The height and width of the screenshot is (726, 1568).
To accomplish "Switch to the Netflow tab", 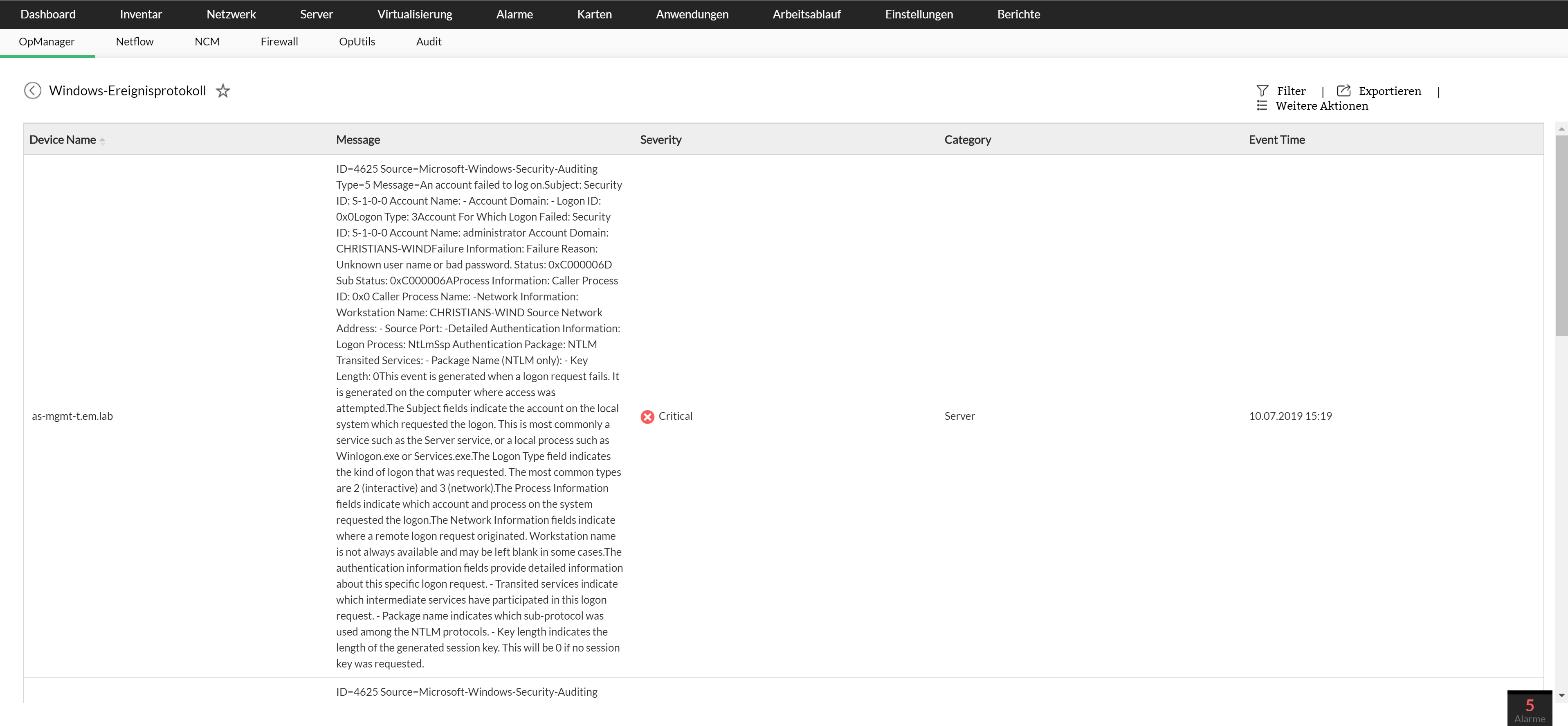I will pyautogui.click(x=135, y=42).
